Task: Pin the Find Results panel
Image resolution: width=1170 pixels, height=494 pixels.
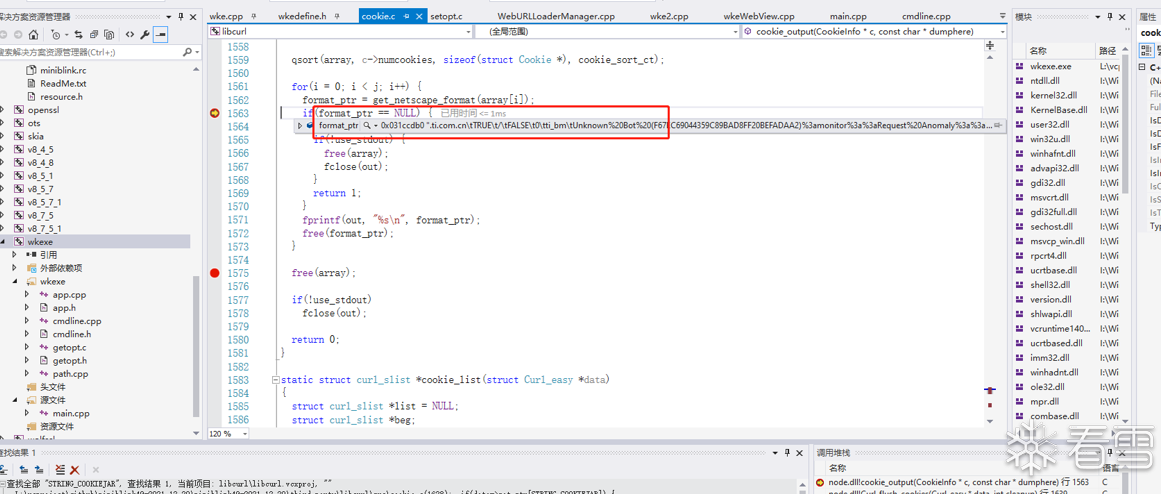Action: point(786,453)
